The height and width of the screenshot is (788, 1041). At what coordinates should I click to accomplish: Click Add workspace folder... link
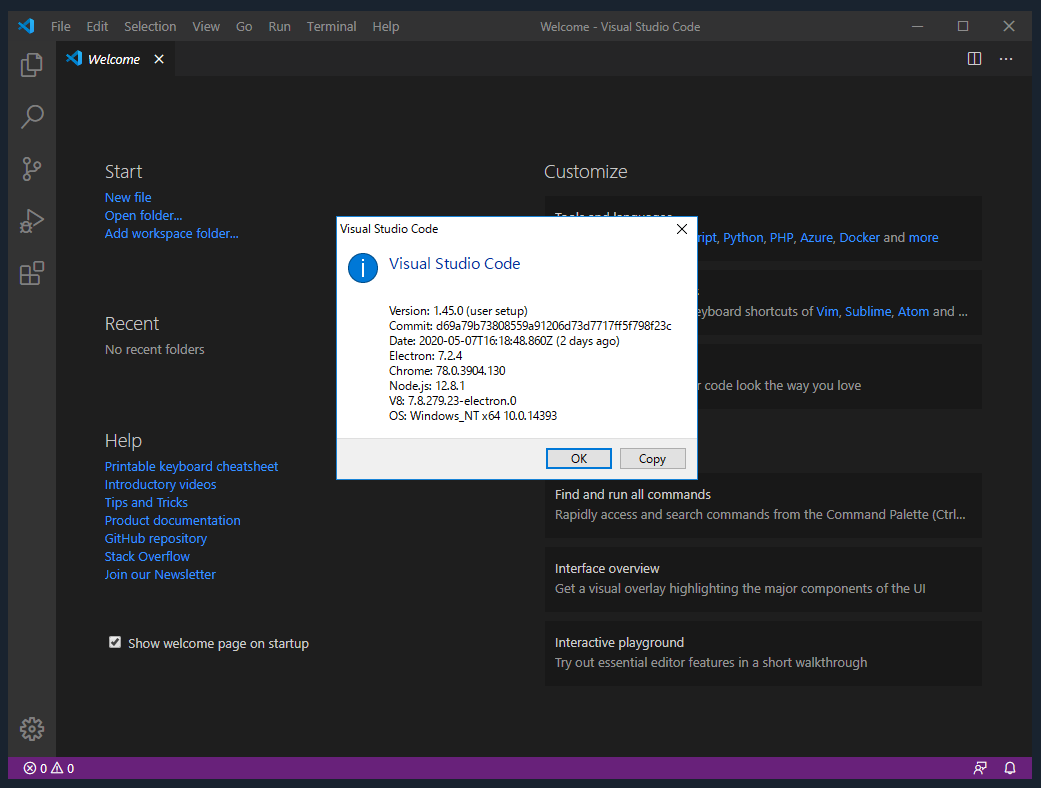pyautogui.click(x=171, y=233)
